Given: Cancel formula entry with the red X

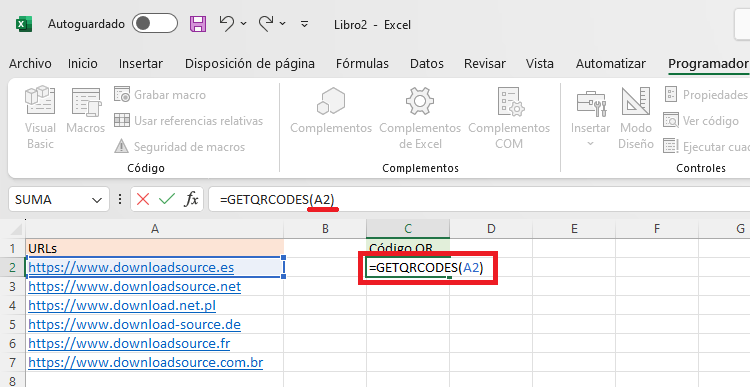Looking at the screenshot, I should (x=143, y=199).
